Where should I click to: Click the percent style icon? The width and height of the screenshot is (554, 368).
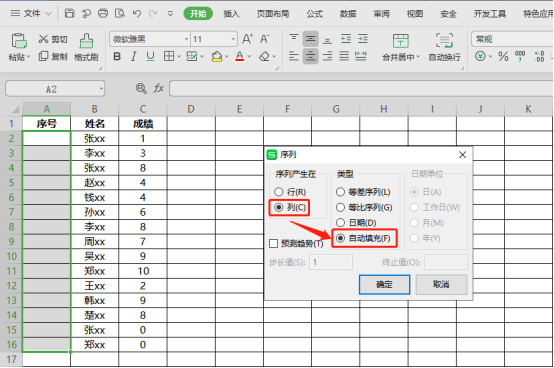pos(503,56)
